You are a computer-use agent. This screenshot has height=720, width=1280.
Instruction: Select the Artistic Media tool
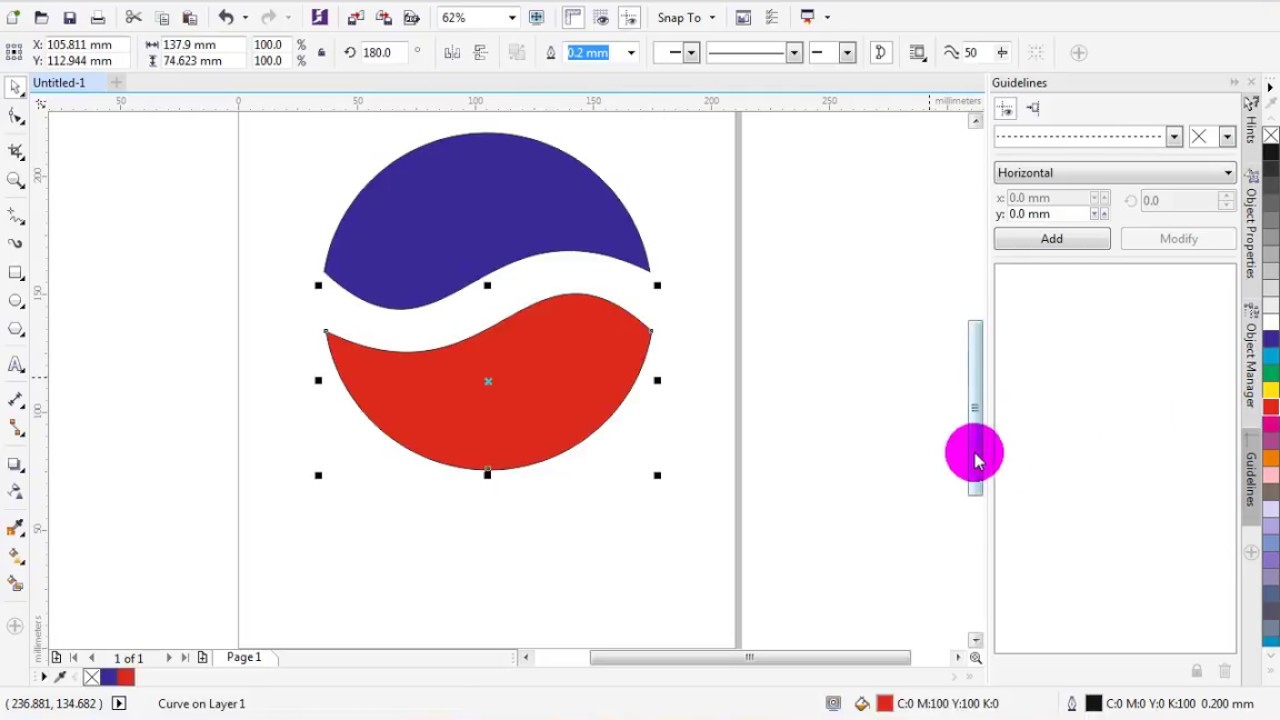tap(15, 243)
